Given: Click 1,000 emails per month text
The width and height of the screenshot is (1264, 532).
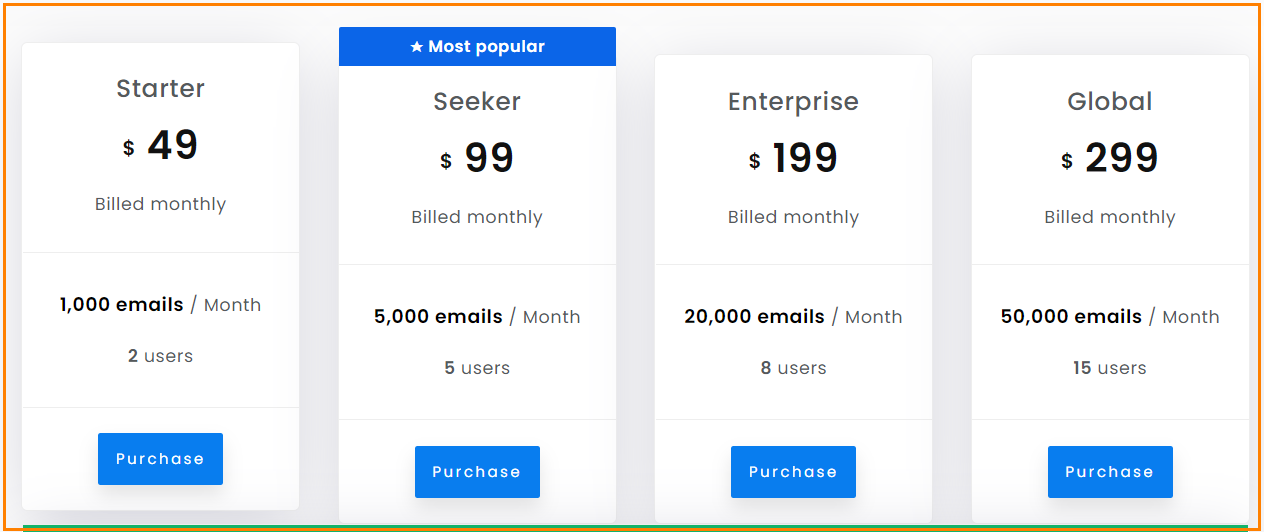Looking at the screenshot, I should point(160,305).
